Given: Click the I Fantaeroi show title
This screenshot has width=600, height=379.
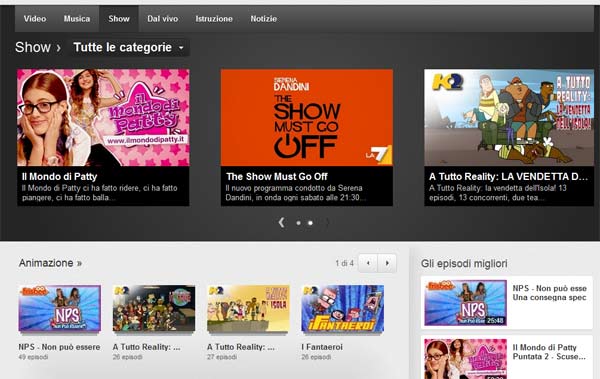Looking at the screenshot, I should point(322,347).
